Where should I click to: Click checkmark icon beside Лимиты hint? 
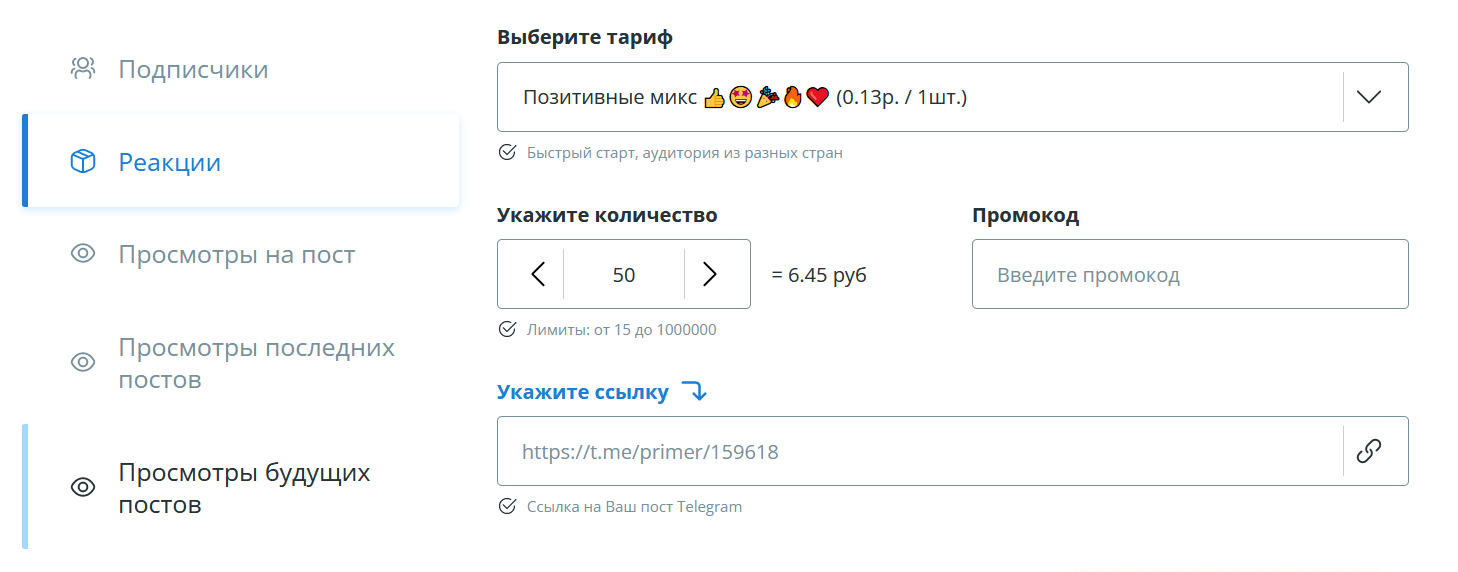[507, 329]
